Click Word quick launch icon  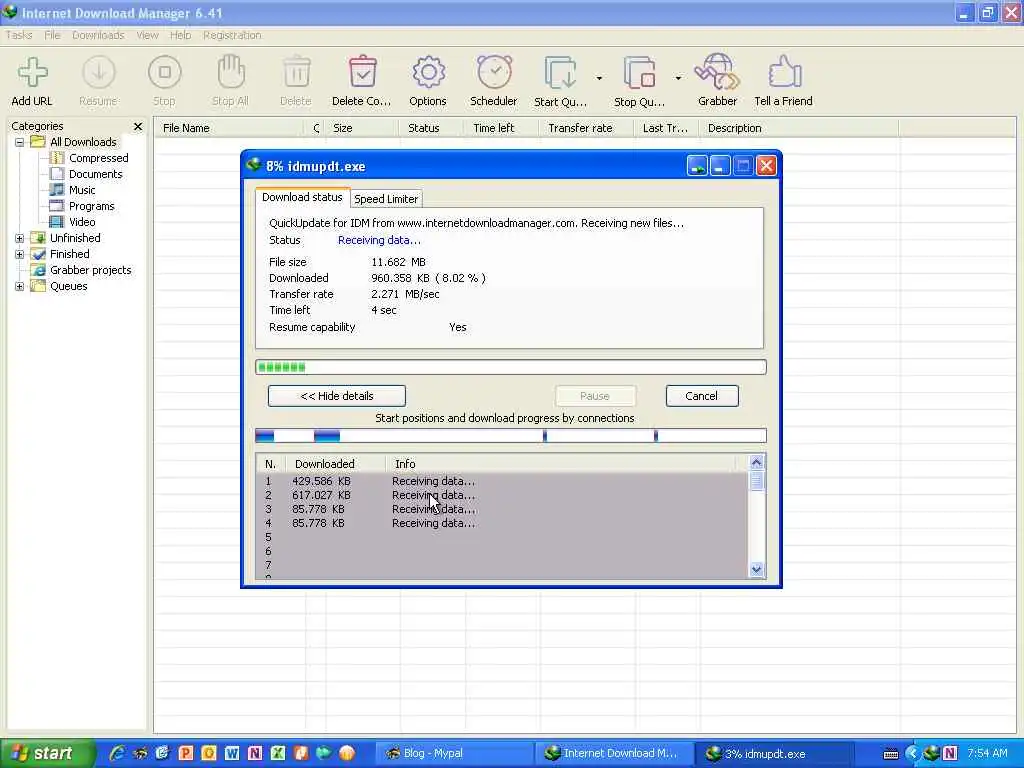point(232,753)
